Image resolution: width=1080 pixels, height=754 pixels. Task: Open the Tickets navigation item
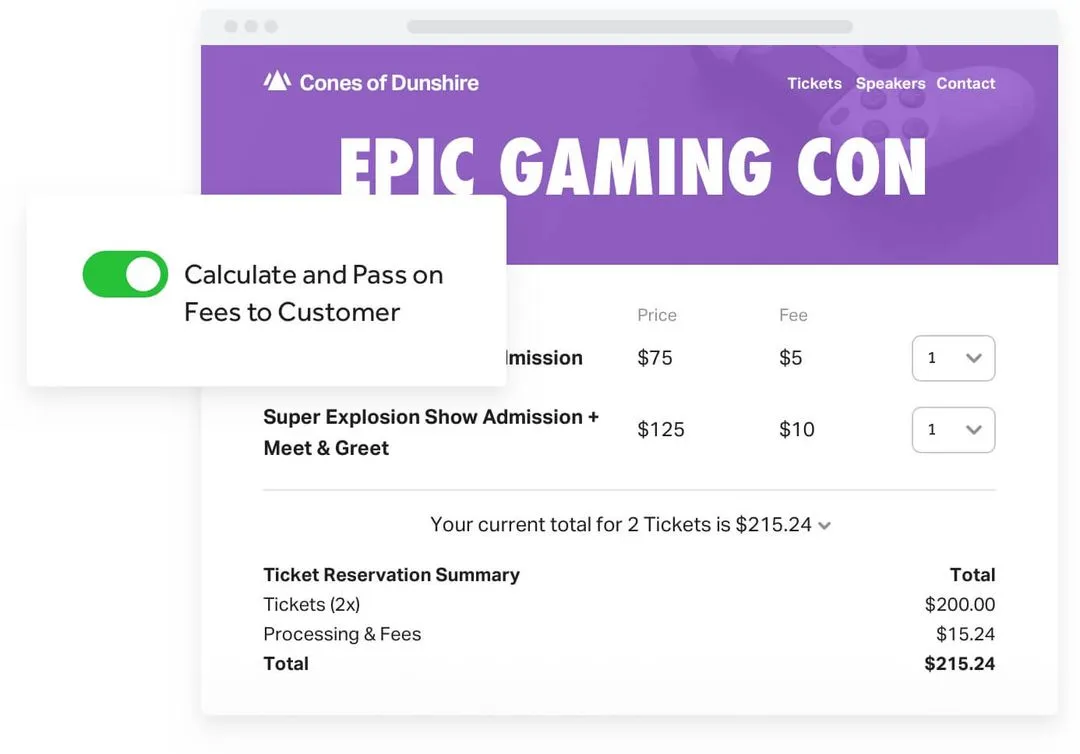(813, 83)
